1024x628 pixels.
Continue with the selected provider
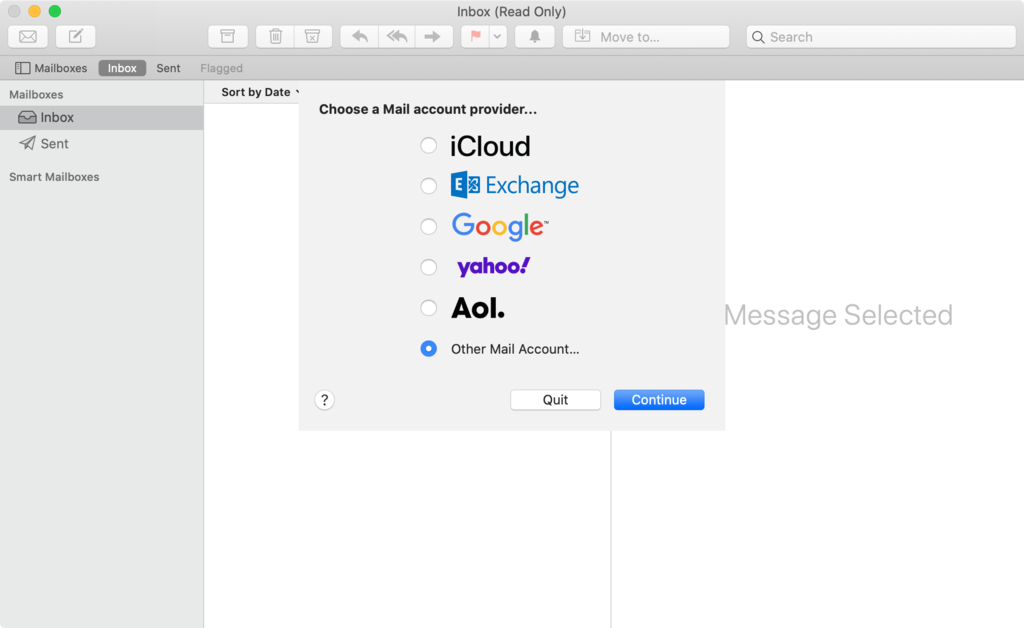(x=658, y=399)
